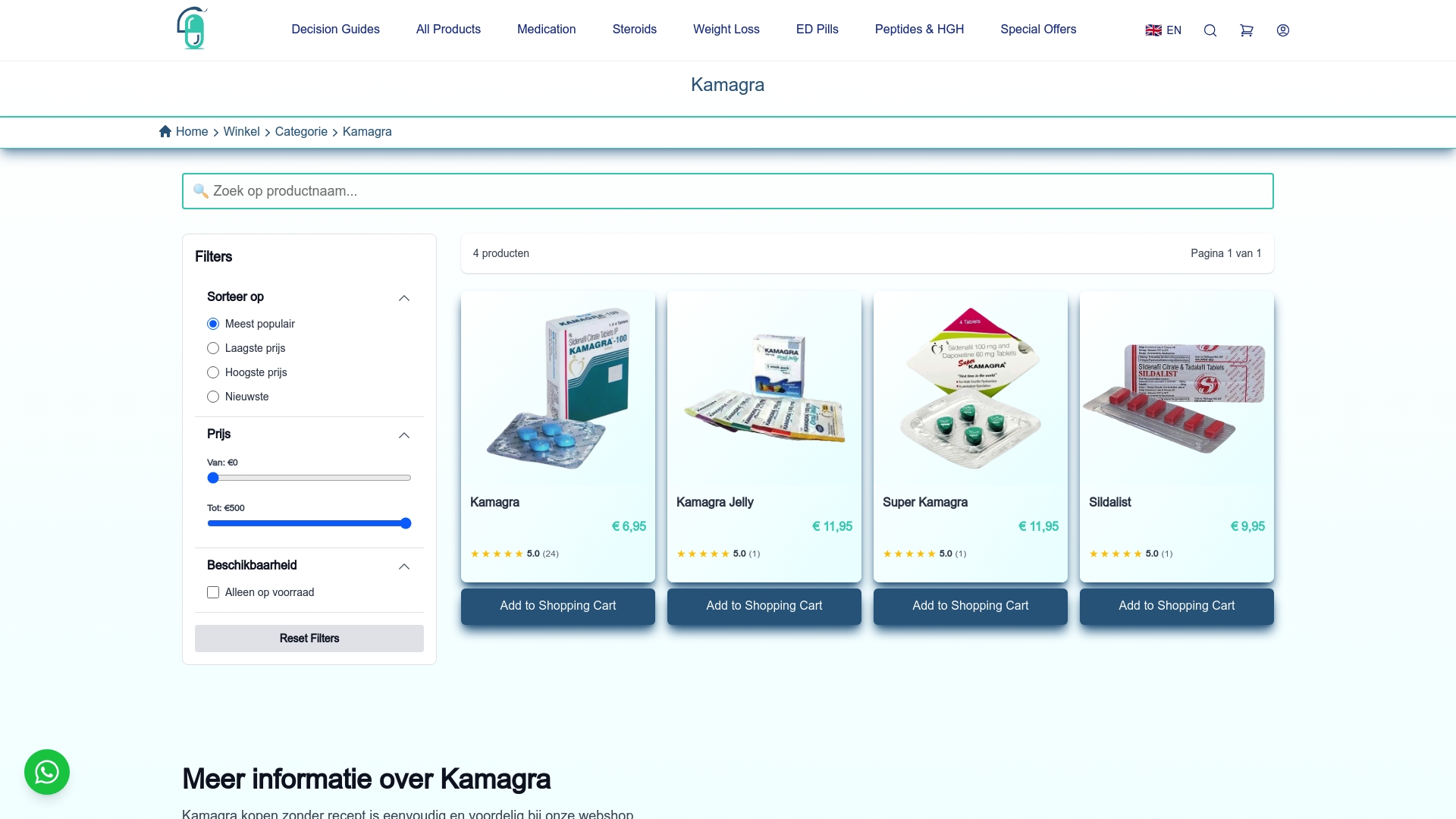Open Weight Loss menu

pyautogui.click(x=726, y=29)
